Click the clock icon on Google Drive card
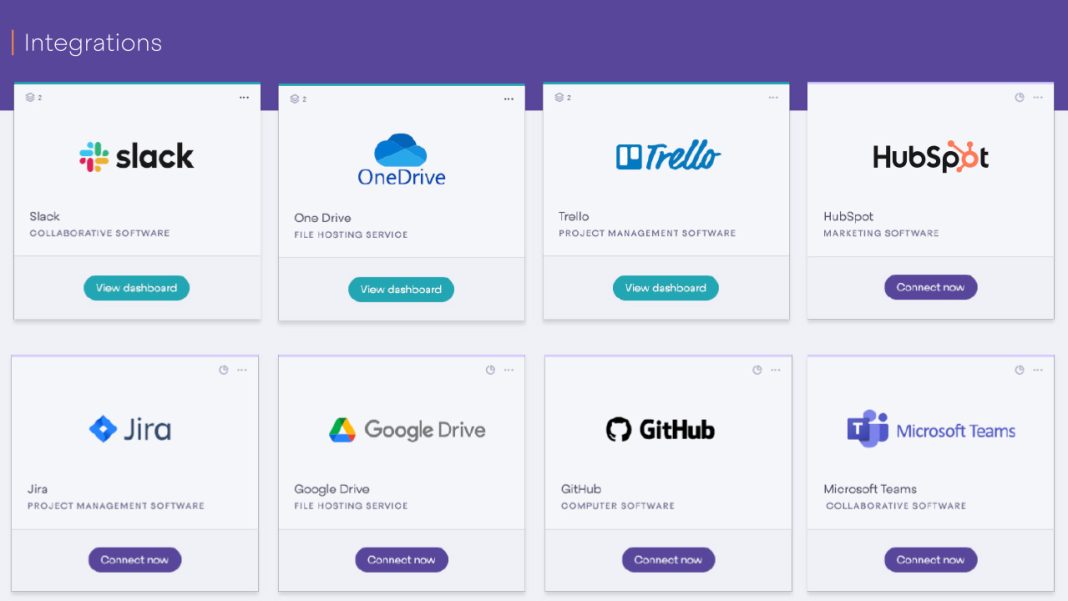 (x=490, y=370)
